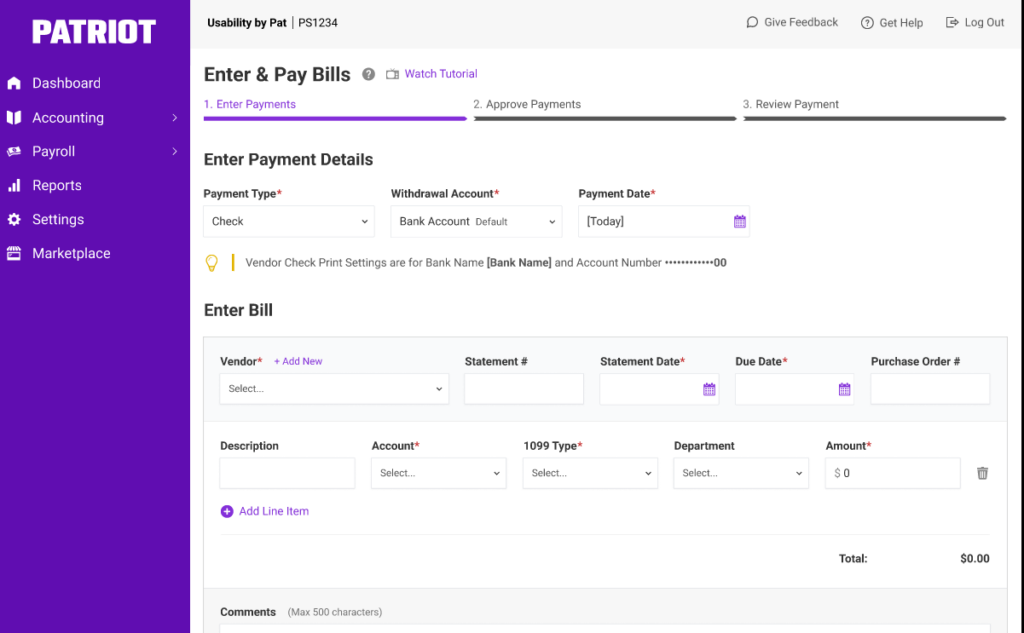Image resolution: width=1024 pixels, height=633 pixels.
Task: Click into the Description field
Action: coord(287,473)
